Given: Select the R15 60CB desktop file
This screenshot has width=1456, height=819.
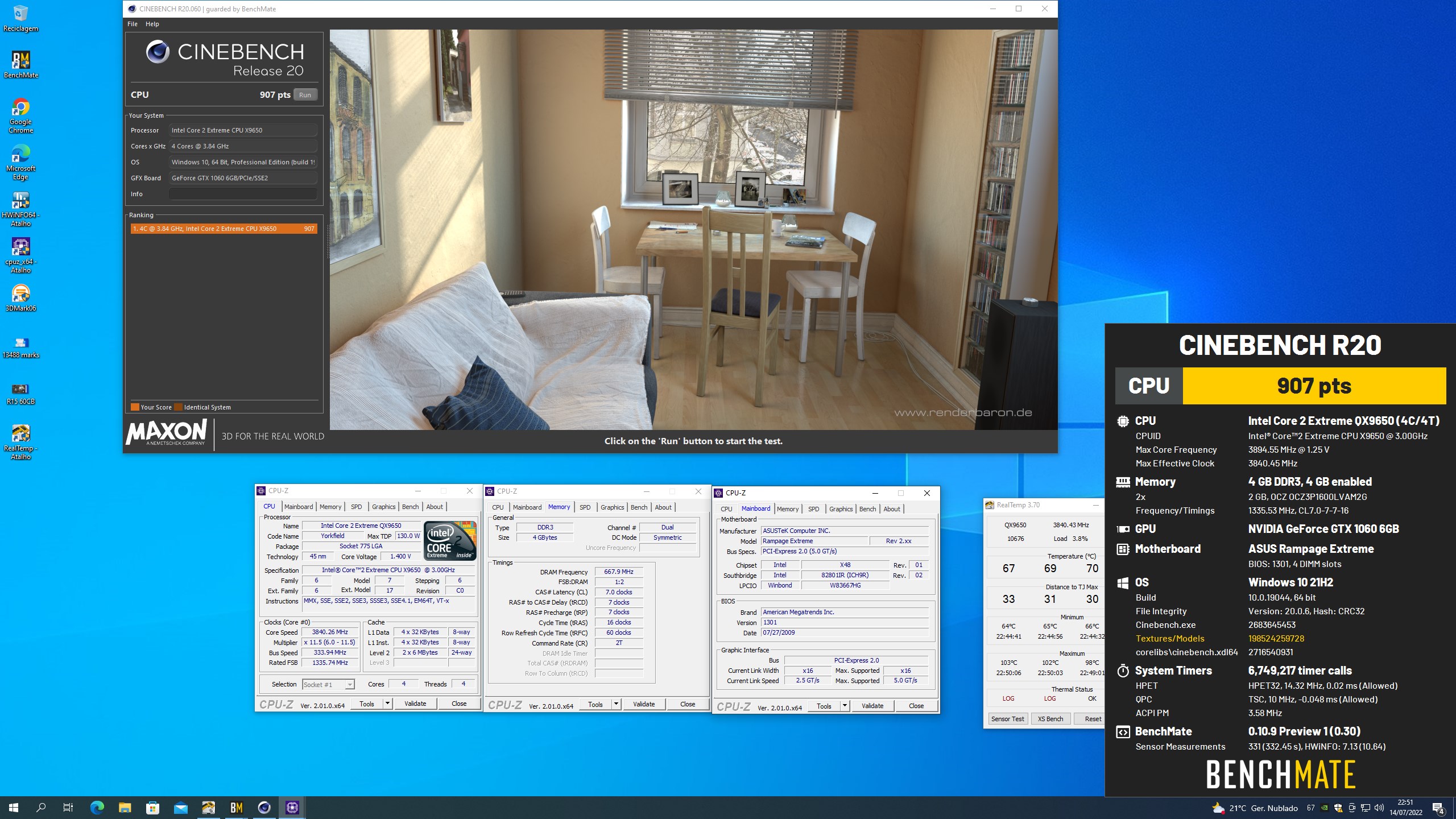Looking at the screenshot, I should click(x=20, y=394).
